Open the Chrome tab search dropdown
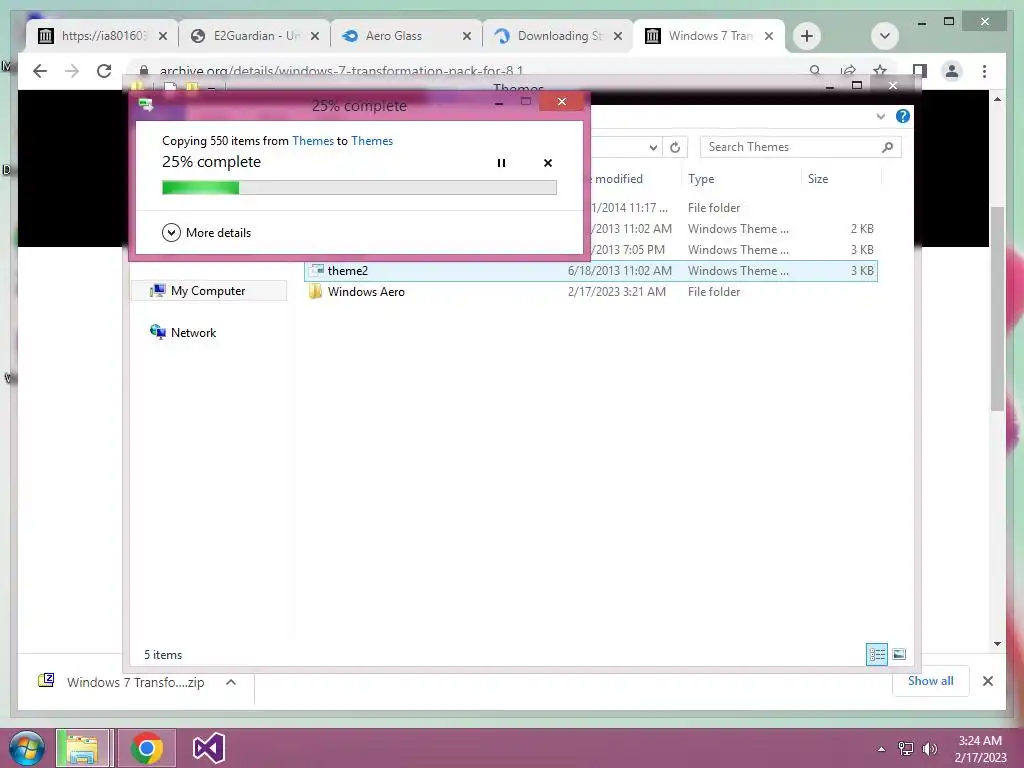The width and height of the screenshot is (1024, 768). [885, 36]
